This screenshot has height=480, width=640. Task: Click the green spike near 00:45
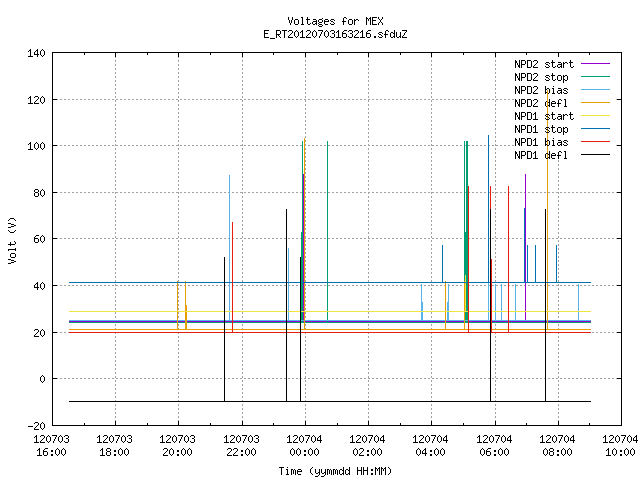point(327,231)
